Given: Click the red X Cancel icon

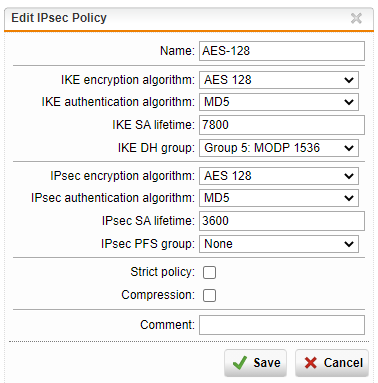Looking at the screenshot, I should 311,363.
